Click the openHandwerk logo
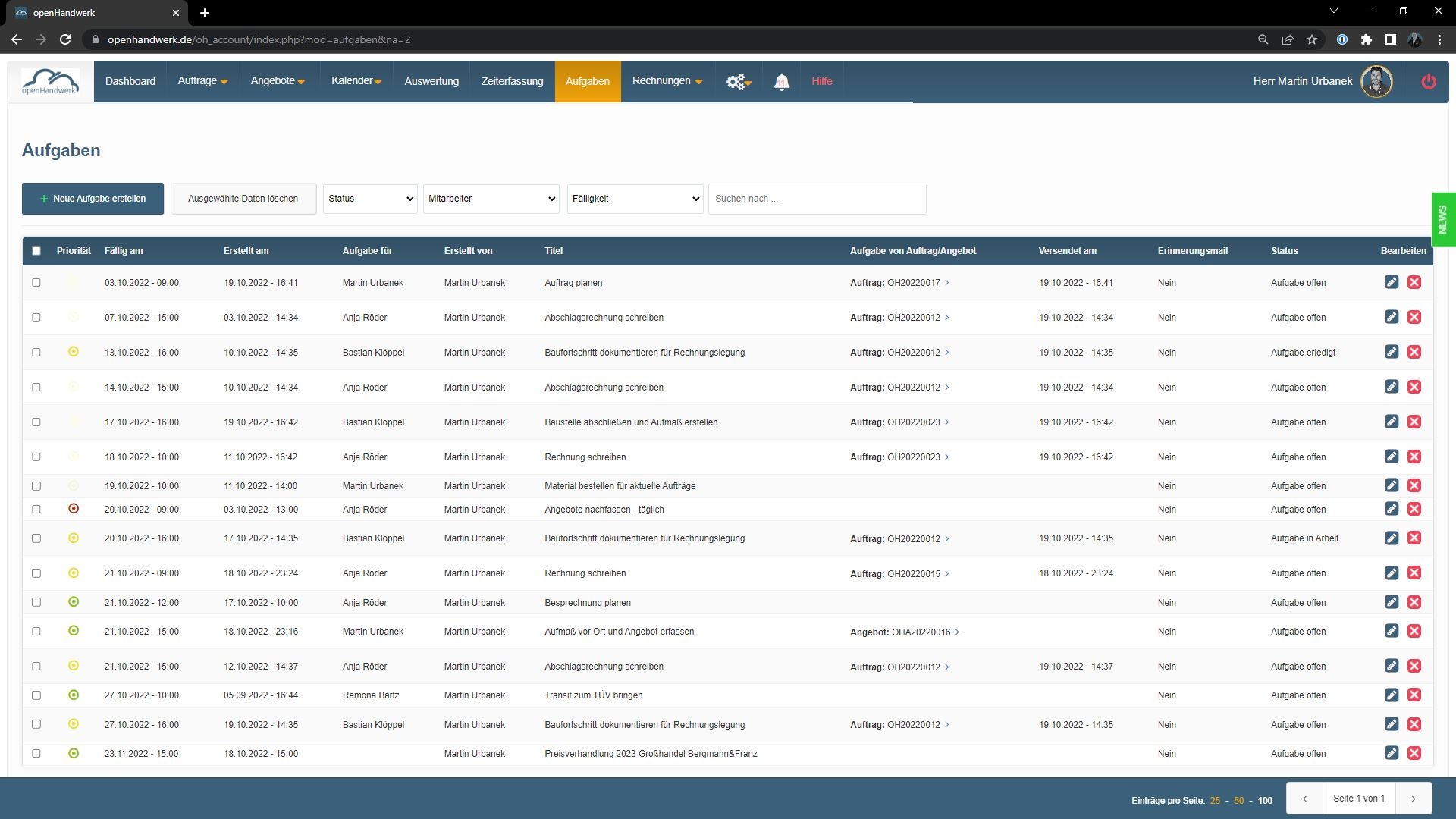Image resolution: width=1456 pixels, height=819 pixels. [50, 81]
